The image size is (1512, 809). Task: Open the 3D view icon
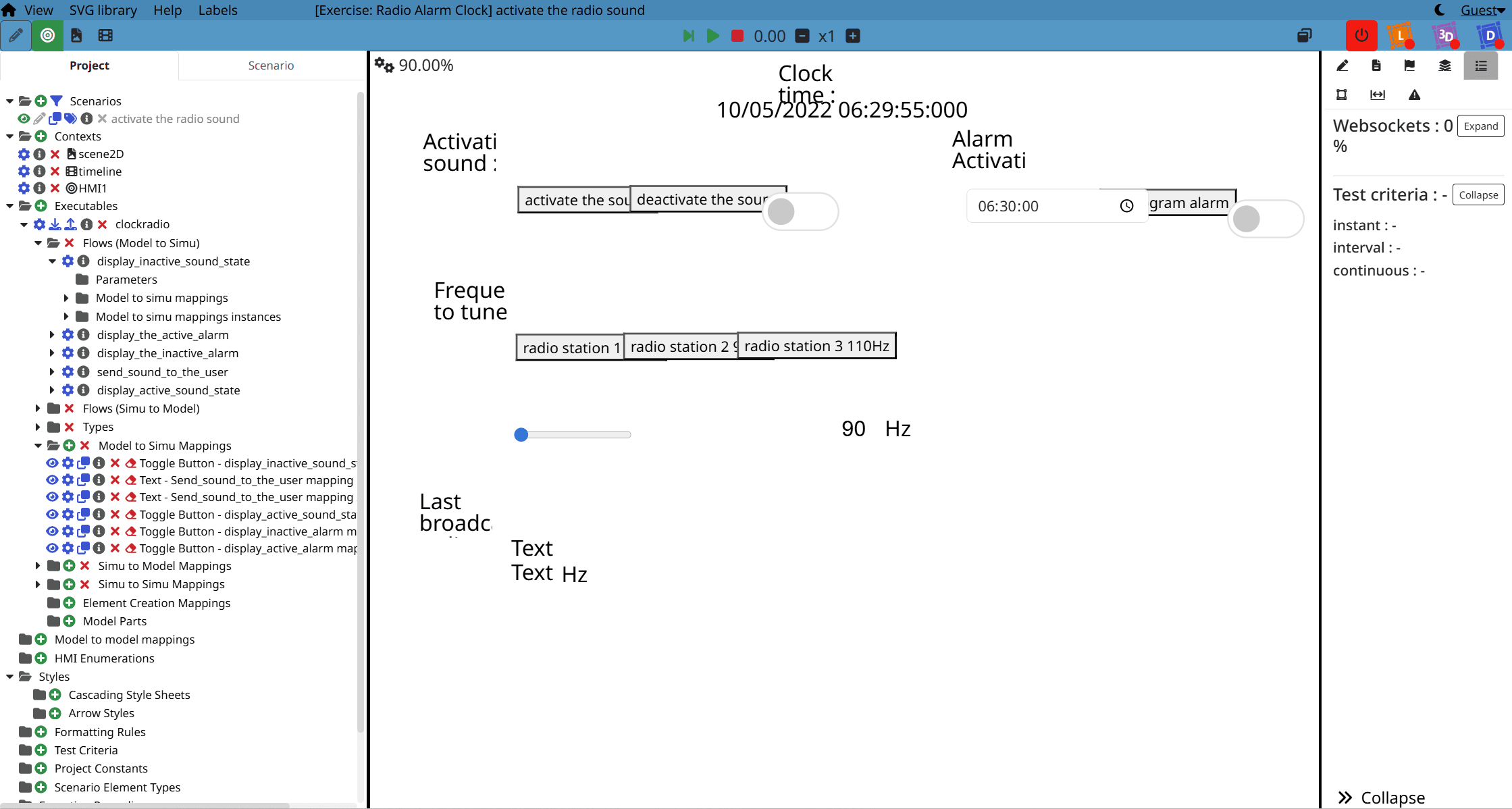(x=1445, y=36)
